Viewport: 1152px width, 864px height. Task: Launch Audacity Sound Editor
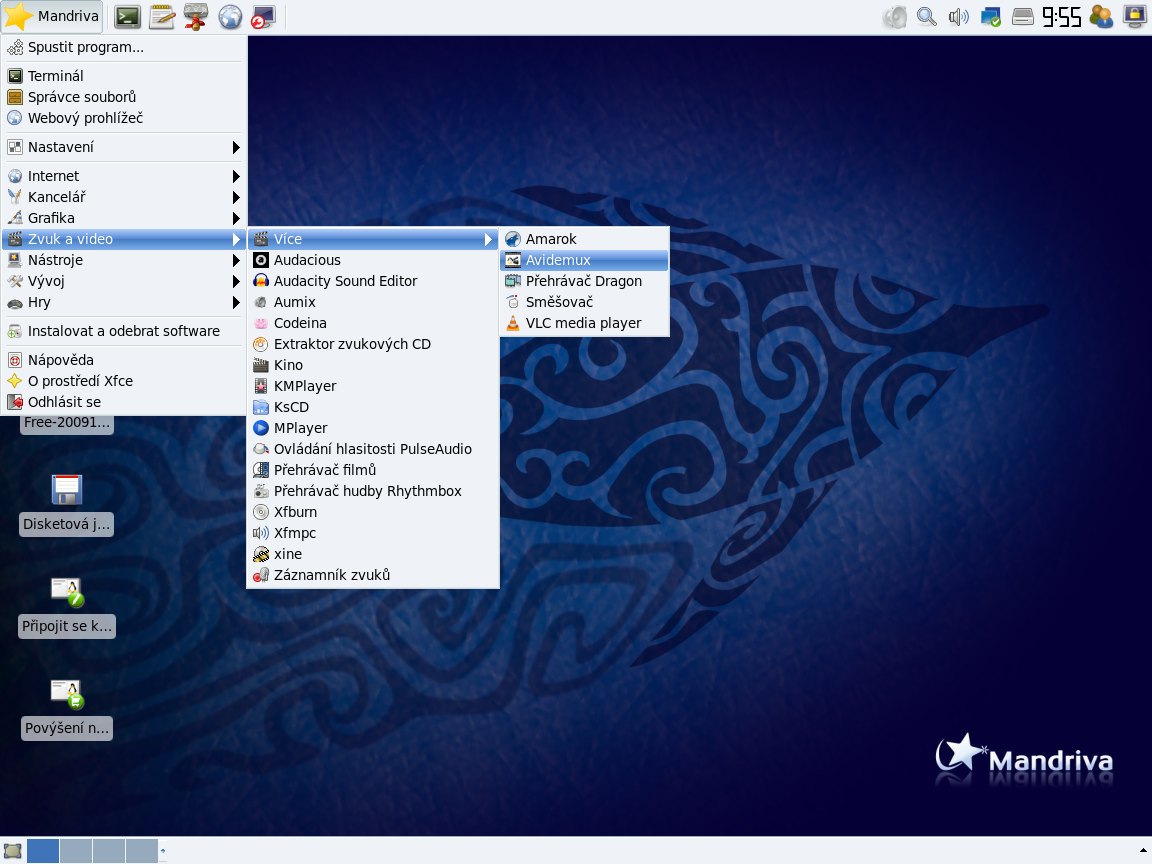tap(373, 281)
